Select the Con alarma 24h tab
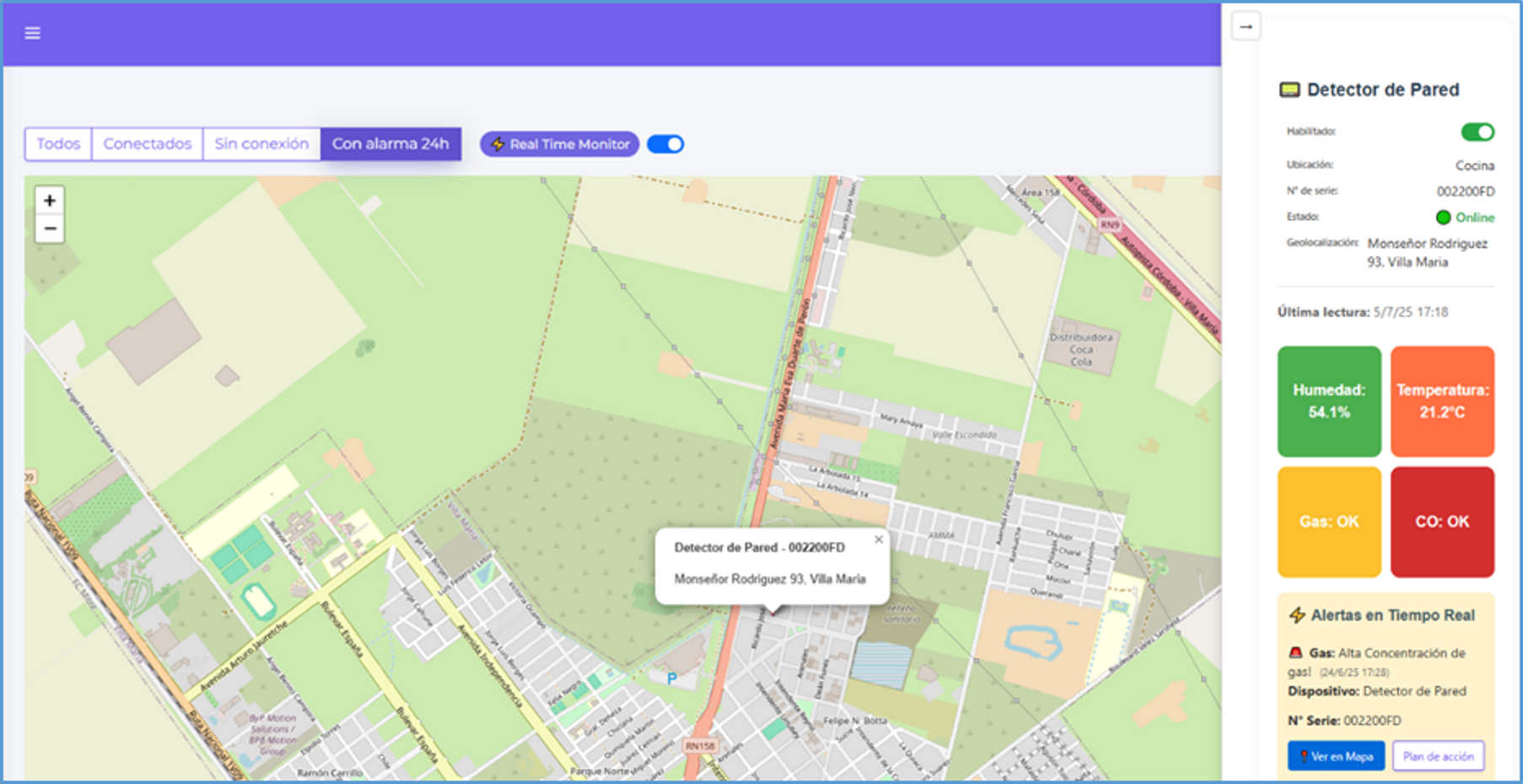The height and width of the screenshot is (784, 1523). coord(390,144)
